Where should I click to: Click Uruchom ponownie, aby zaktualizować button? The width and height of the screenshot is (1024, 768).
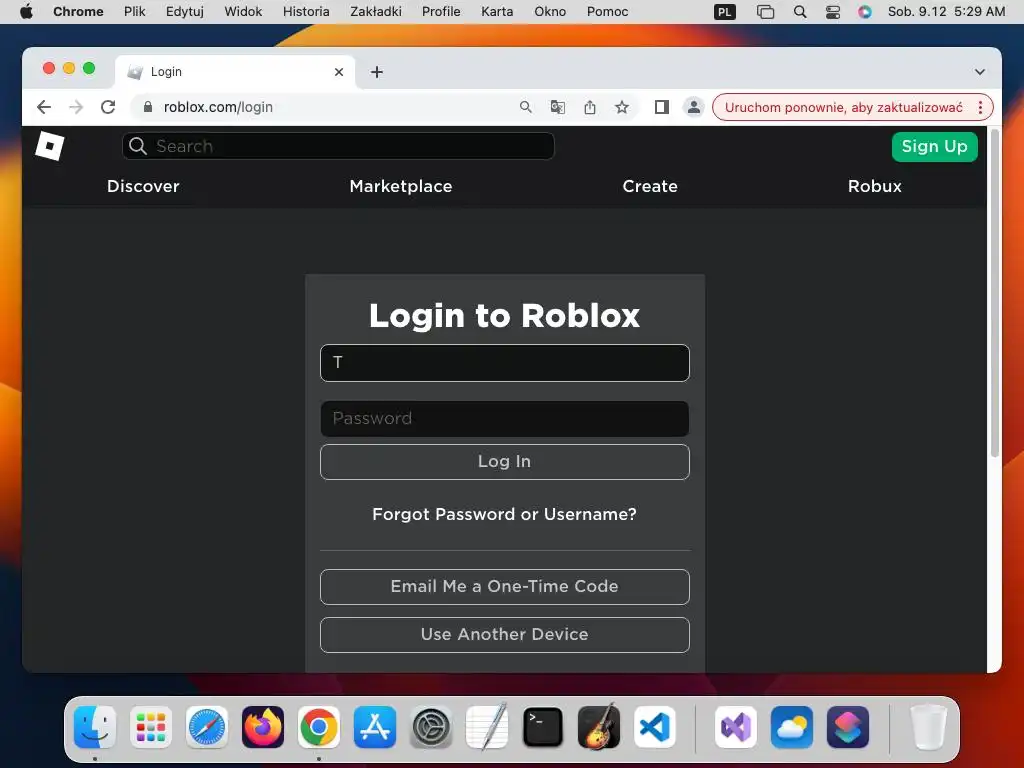point(843,107)
